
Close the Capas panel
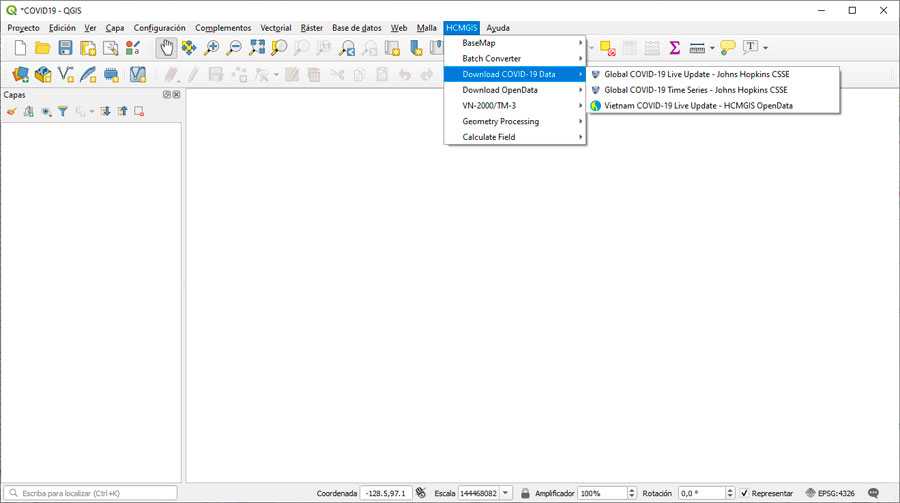(176, 95)
